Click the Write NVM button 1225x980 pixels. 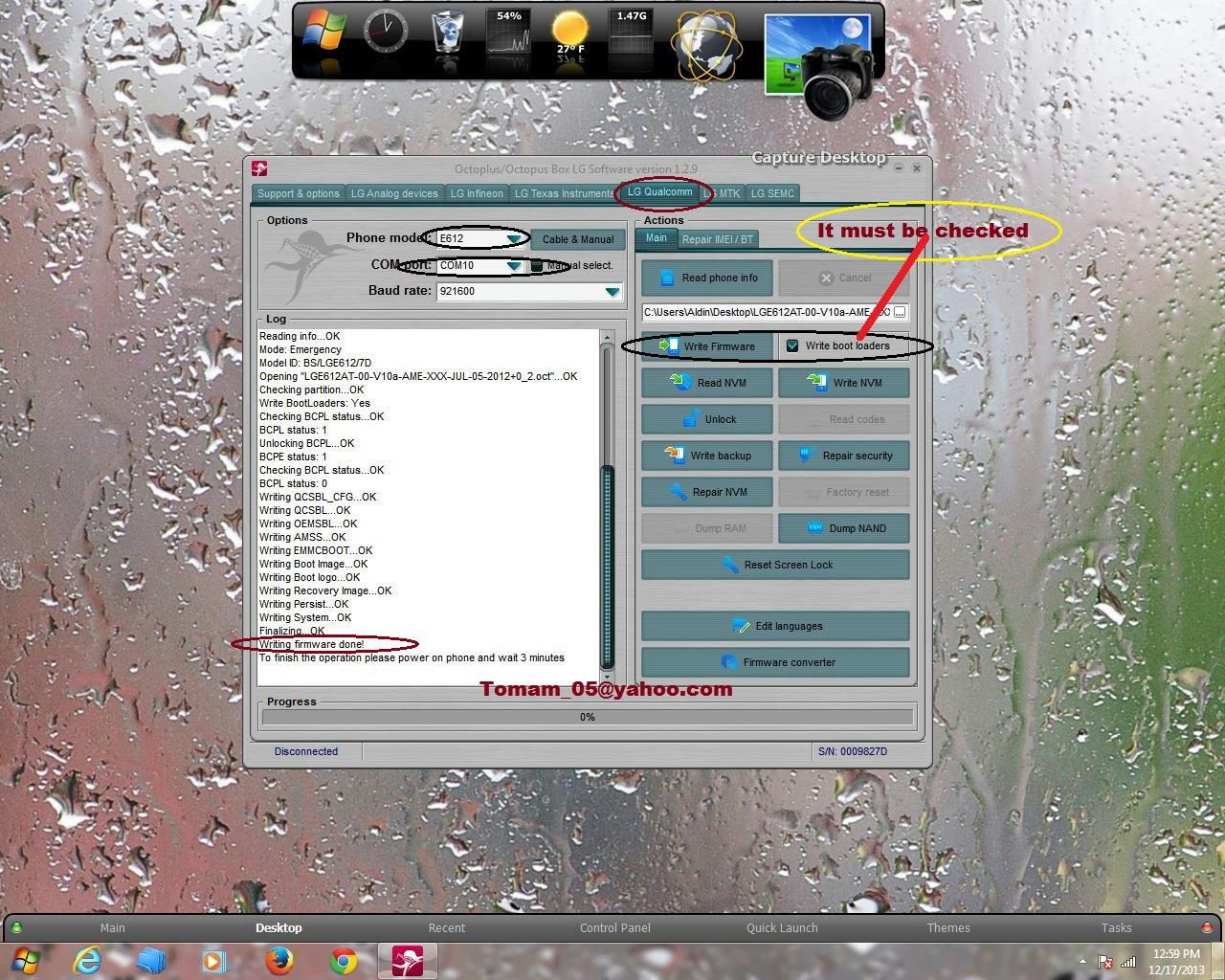(844, 383)
